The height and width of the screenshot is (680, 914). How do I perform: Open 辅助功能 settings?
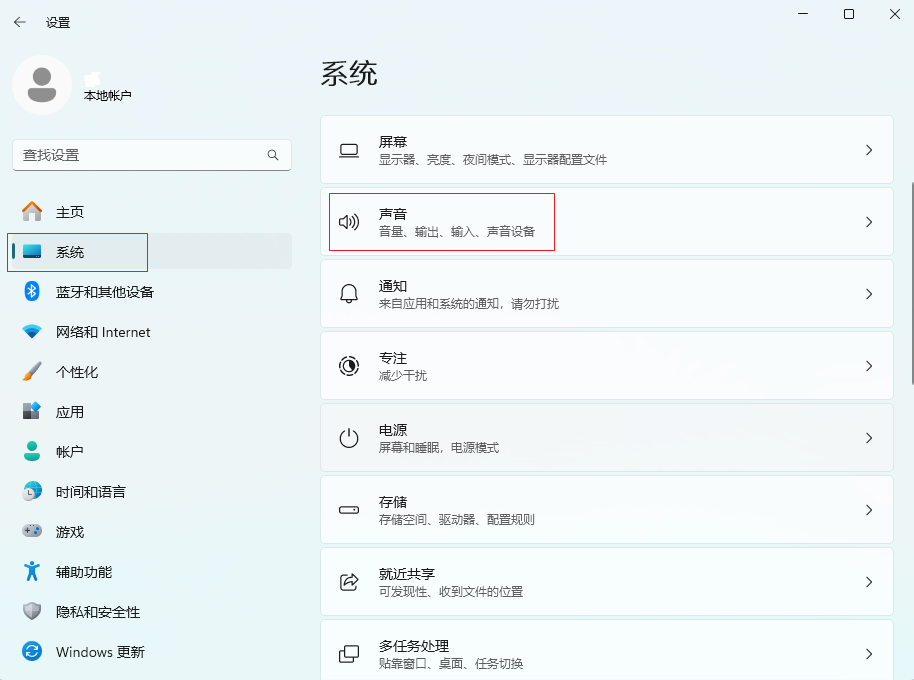pyautogui.click(x=152, y=572)
